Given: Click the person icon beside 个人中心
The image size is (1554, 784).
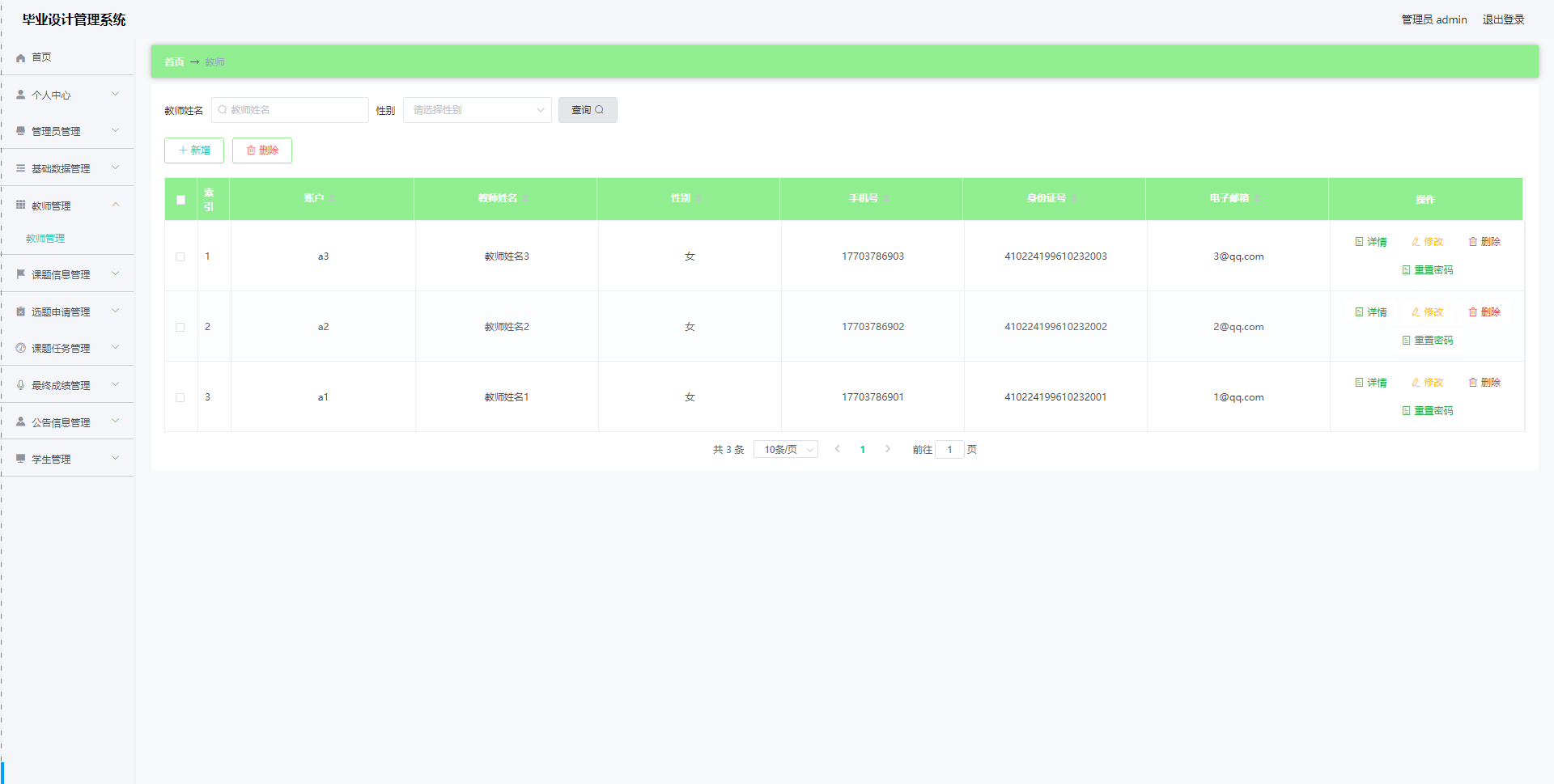Looking at the screenshot, I should tap(20, 95).
